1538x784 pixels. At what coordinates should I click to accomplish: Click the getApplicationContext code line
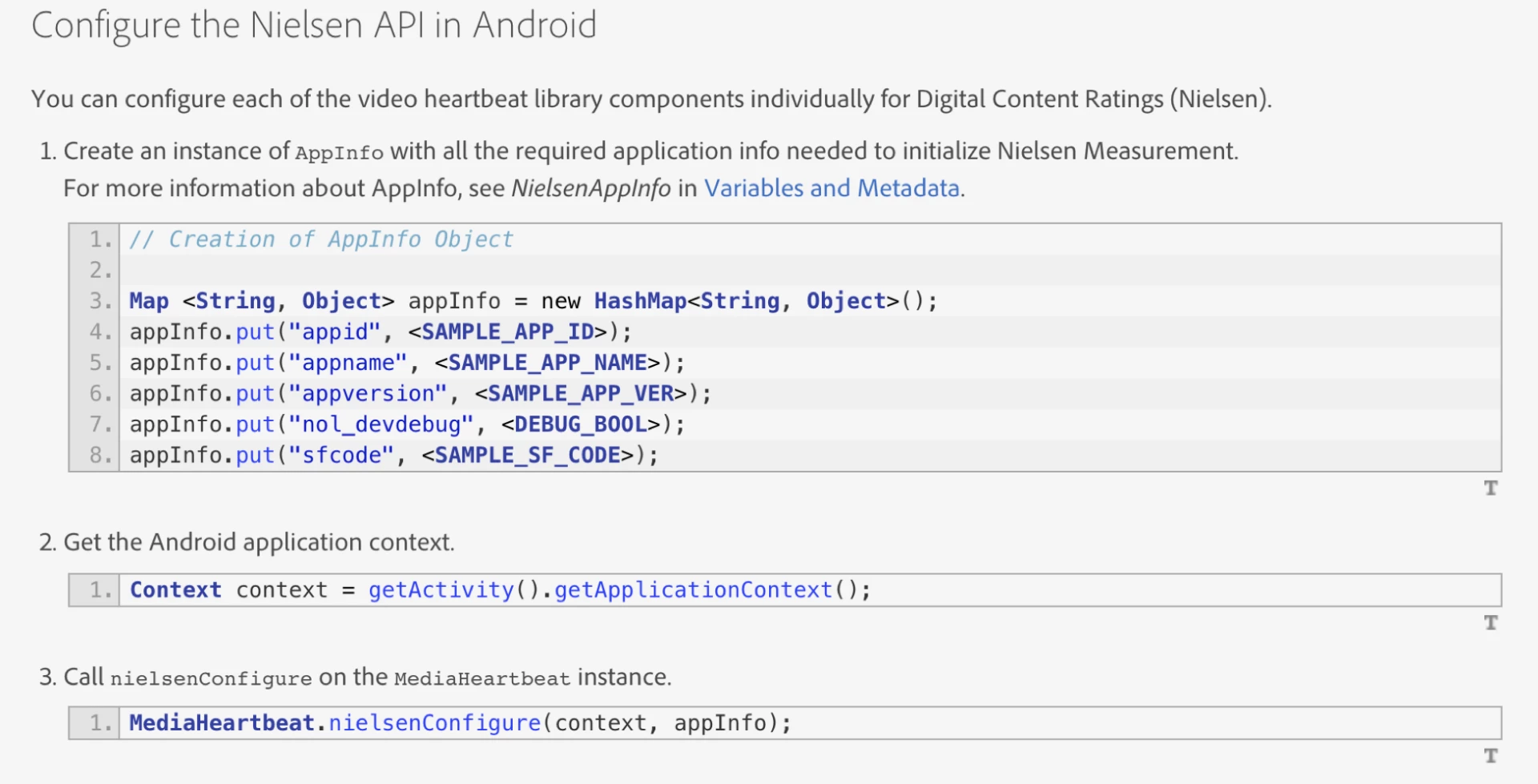[500, 590]
